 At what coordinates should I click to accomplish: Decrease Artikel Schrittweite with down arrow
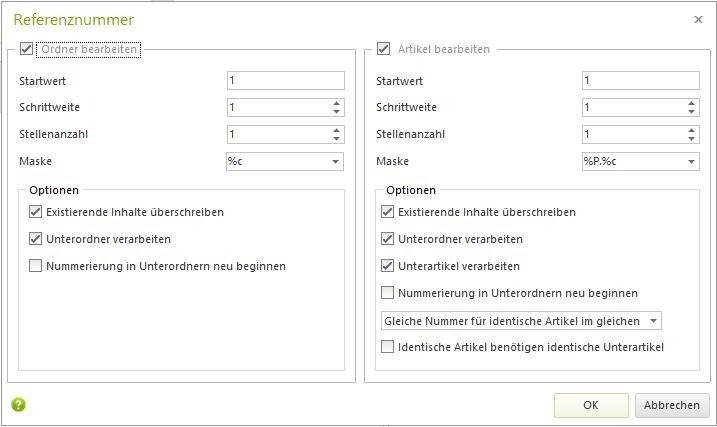click(691, 111)
